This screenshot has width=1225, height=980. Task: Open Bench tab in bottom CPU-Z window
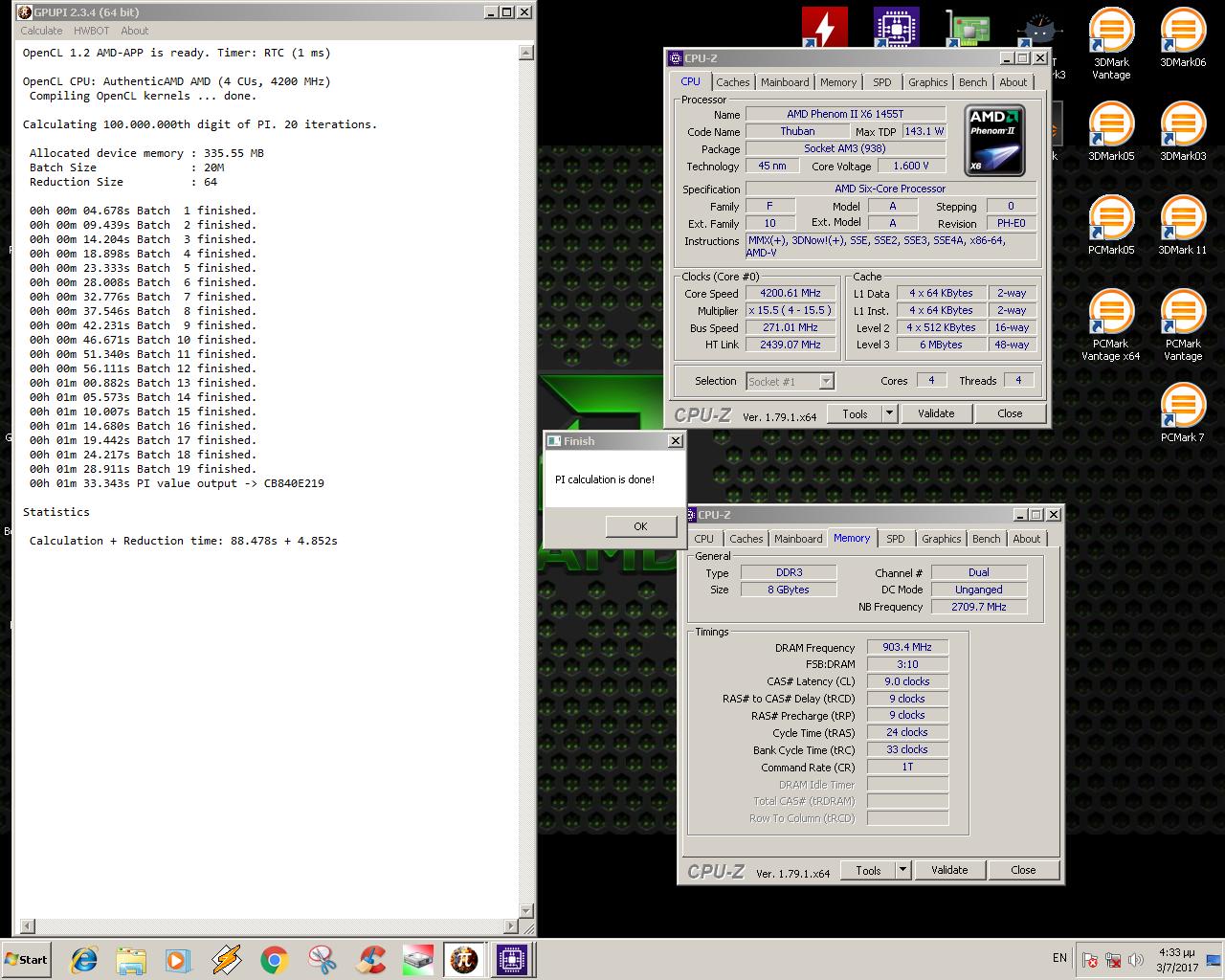point(987,539)
